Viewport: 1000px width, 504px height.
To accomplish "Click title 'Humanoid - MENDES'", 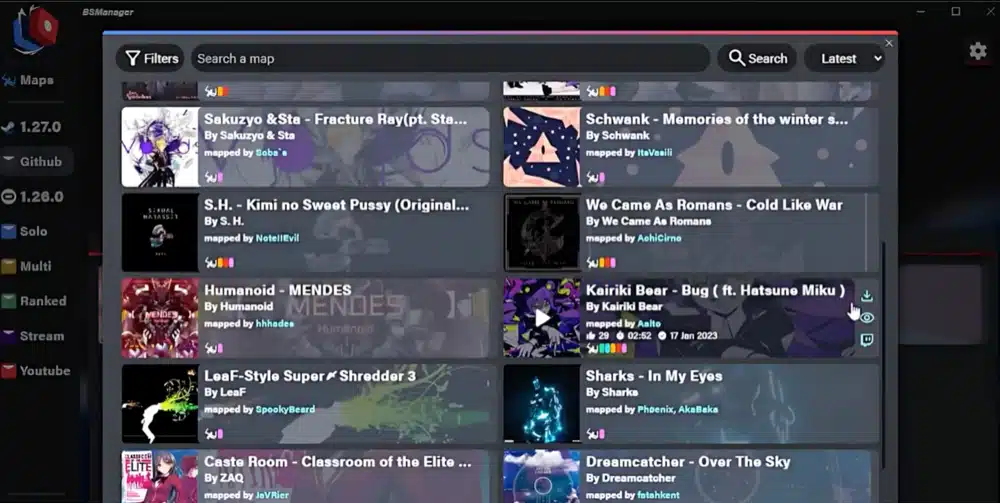I will pos(277,290).
